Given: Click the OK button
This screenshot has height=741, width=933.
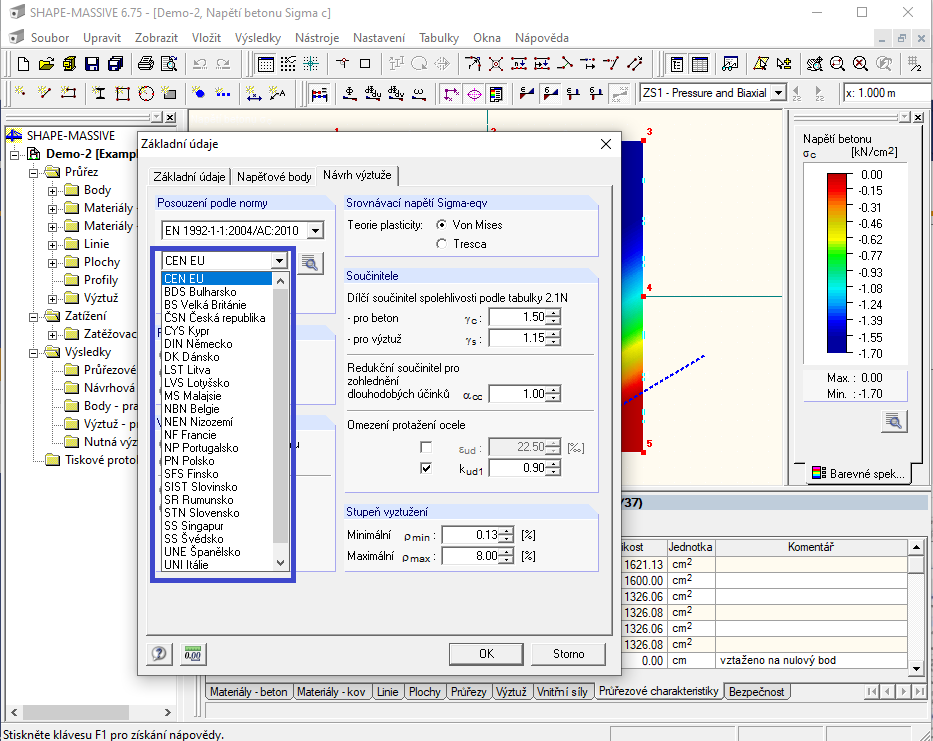Looking at the screenshot, I should point(486,654).
